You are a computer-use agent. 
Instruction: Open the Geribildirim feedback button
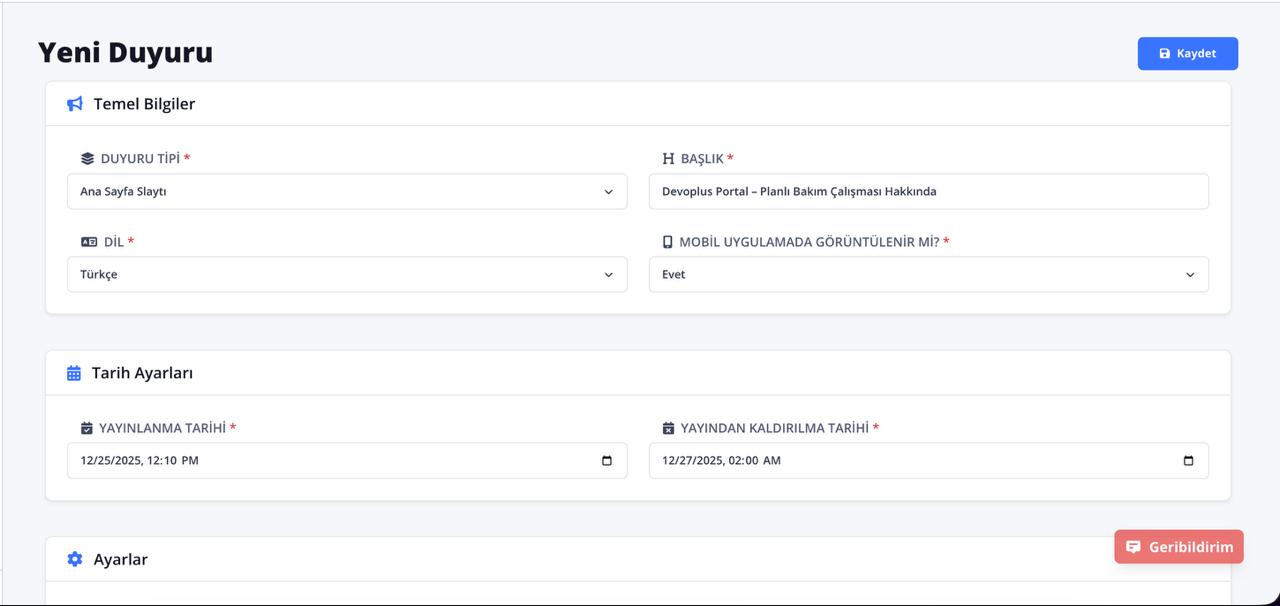(1179, 547)
